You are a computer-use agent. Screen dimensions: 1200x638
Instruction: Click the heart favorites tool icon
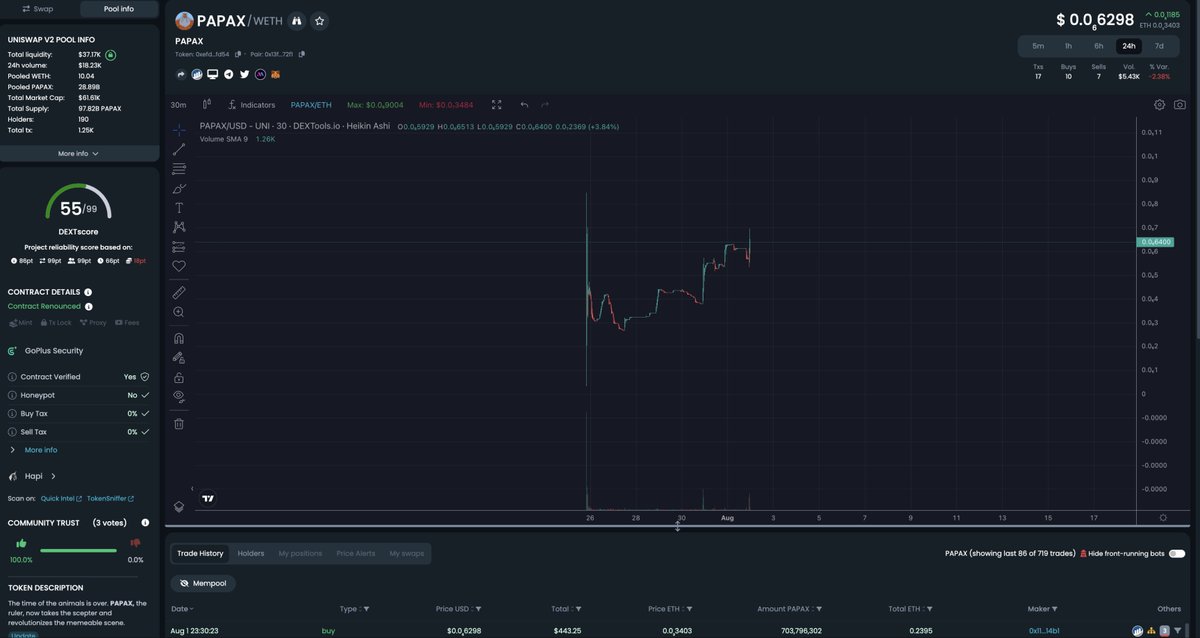tap(179, 266)
